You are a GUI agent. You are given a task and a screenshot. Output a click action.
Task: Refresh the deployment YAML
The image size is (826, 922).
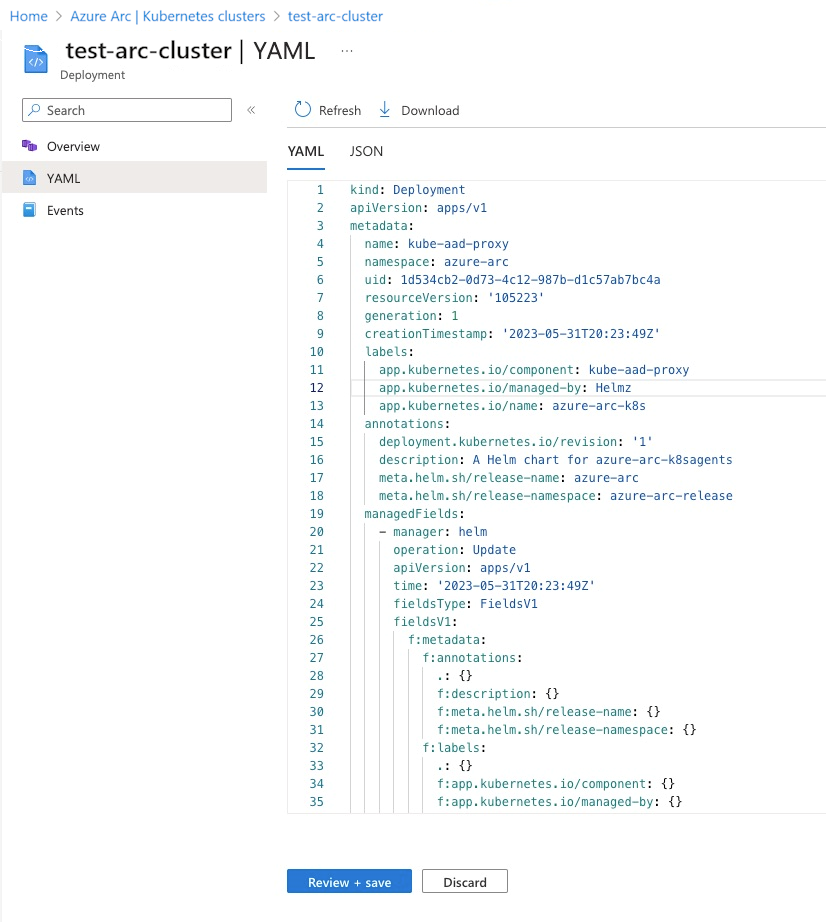point(326,110)
